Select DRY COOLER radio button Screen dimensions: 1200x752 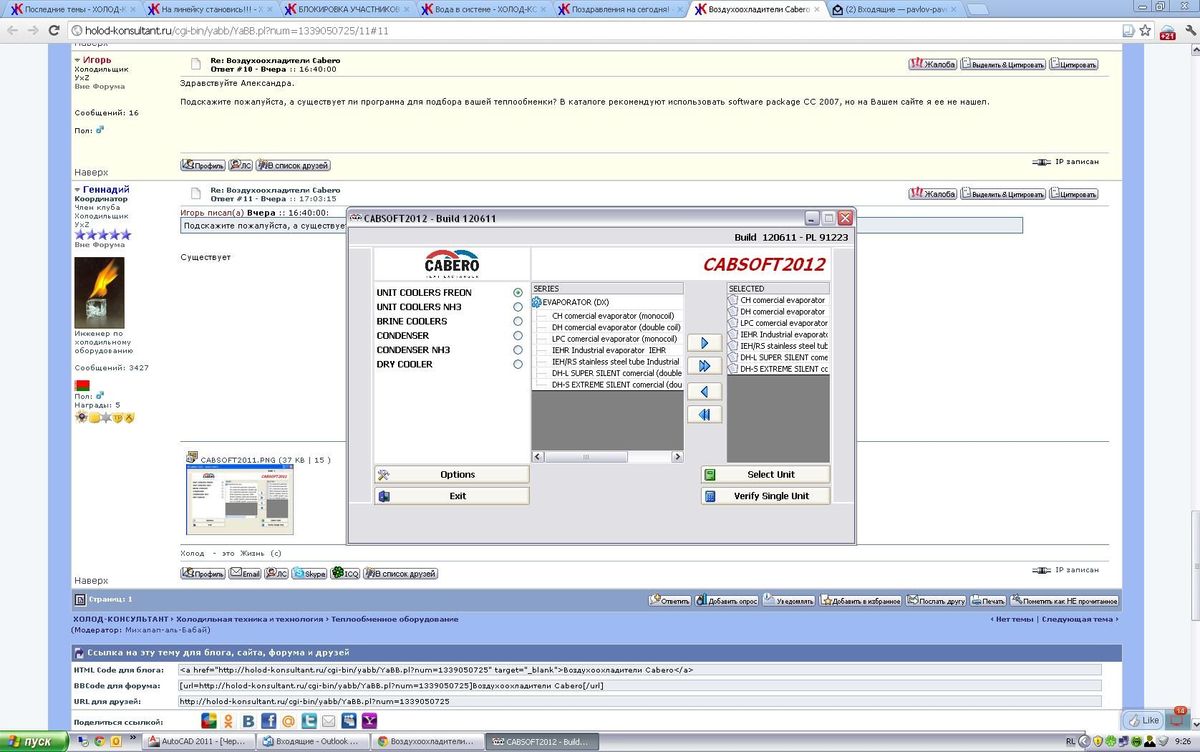pos(518,364)
